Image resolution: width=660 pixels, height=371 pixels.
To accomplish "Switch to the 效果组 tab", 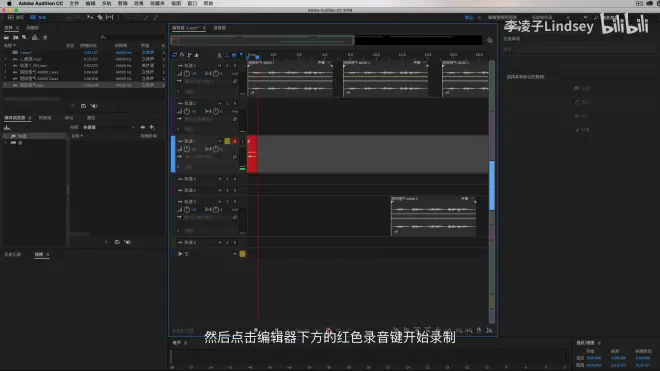I will 45,118.
